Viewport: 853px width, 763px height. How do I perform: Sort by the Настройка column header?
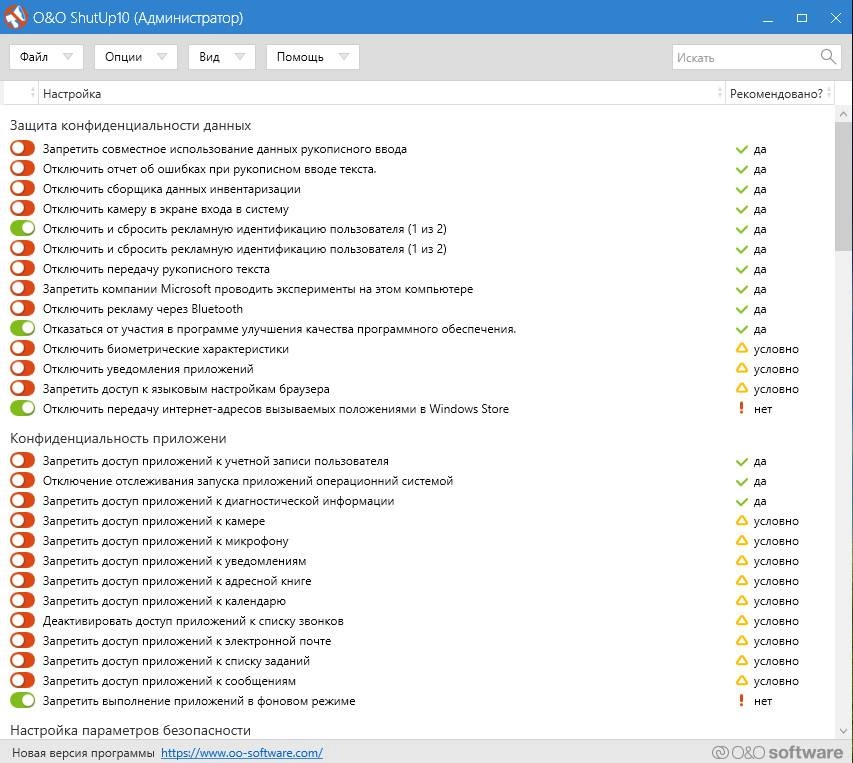click(x=381, y=94)
